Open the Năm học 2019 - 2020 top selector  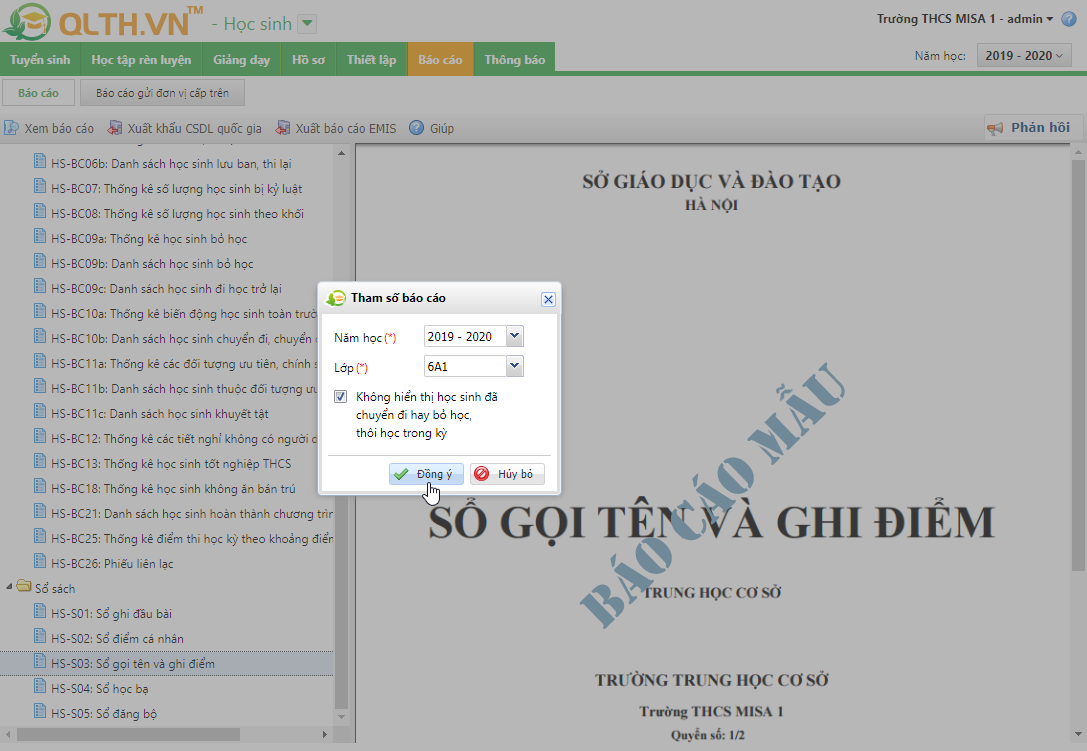coord(1023,55)
